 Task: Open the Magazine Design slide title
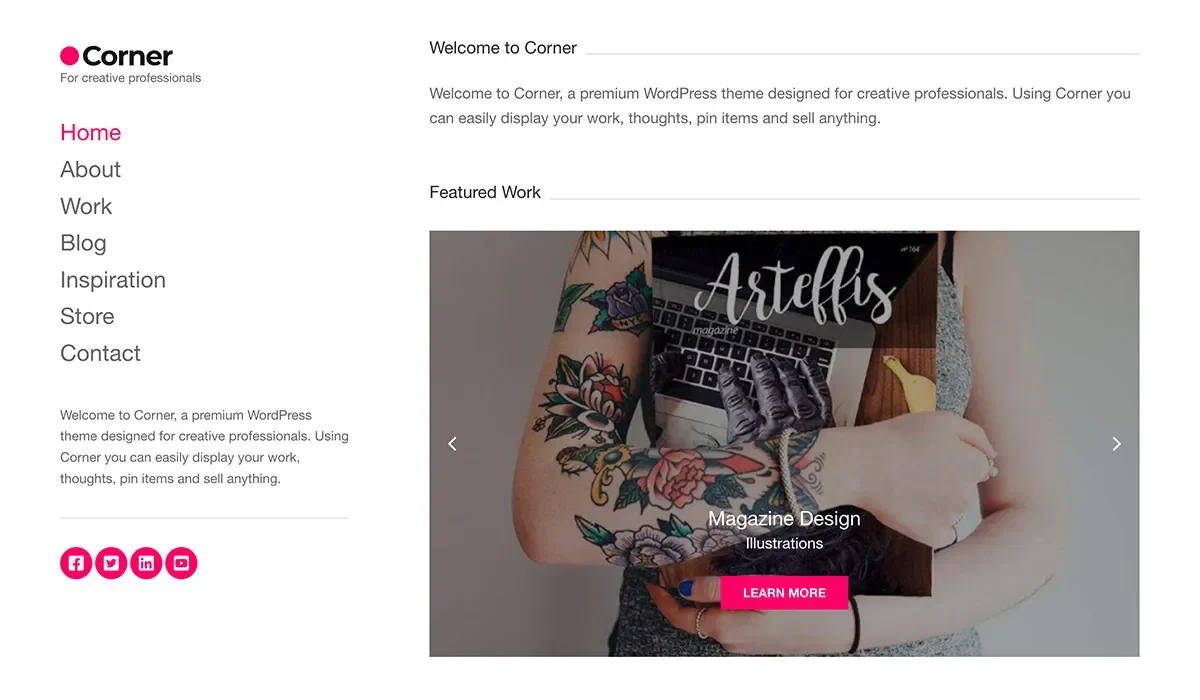click(784, 518)
